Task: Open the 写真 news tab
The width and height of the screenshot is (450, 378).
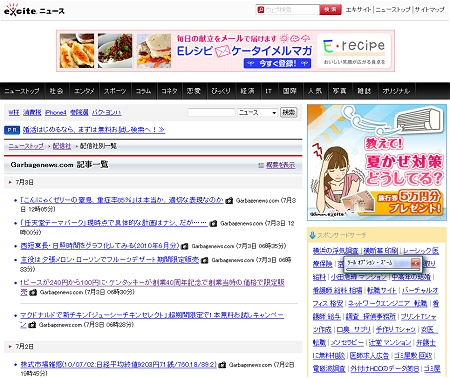Action: pyautogui.click(x=340, y=91)
